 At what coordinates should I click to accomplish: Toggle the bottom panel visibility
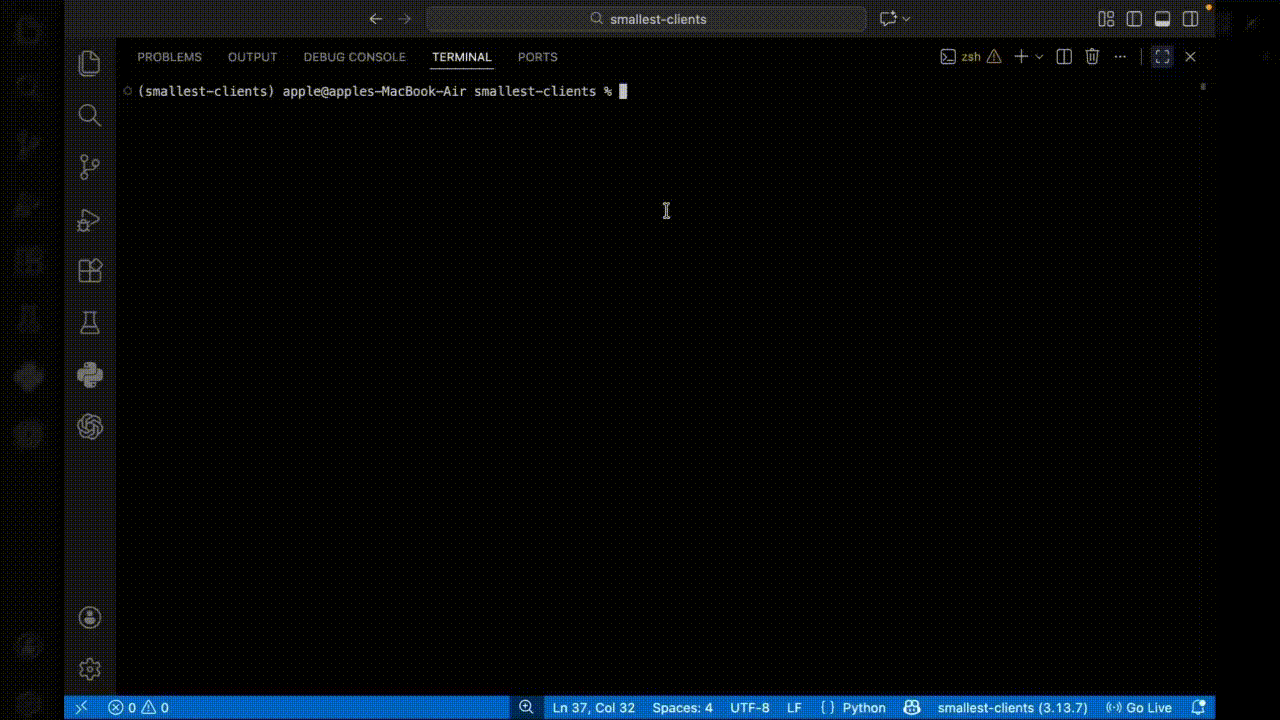[x=1162, y=19]
